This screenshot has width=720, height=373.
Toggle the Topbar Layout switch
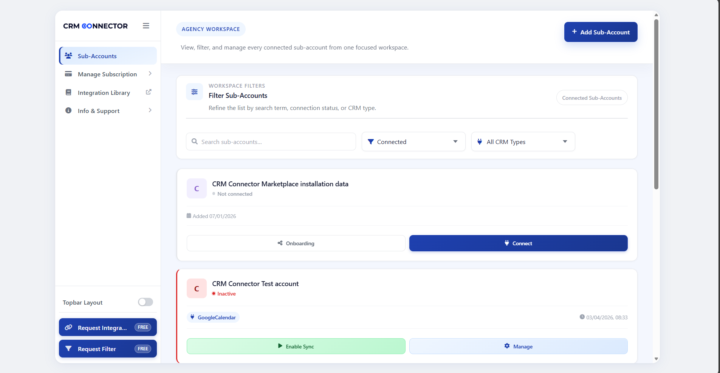coord(145,302)
